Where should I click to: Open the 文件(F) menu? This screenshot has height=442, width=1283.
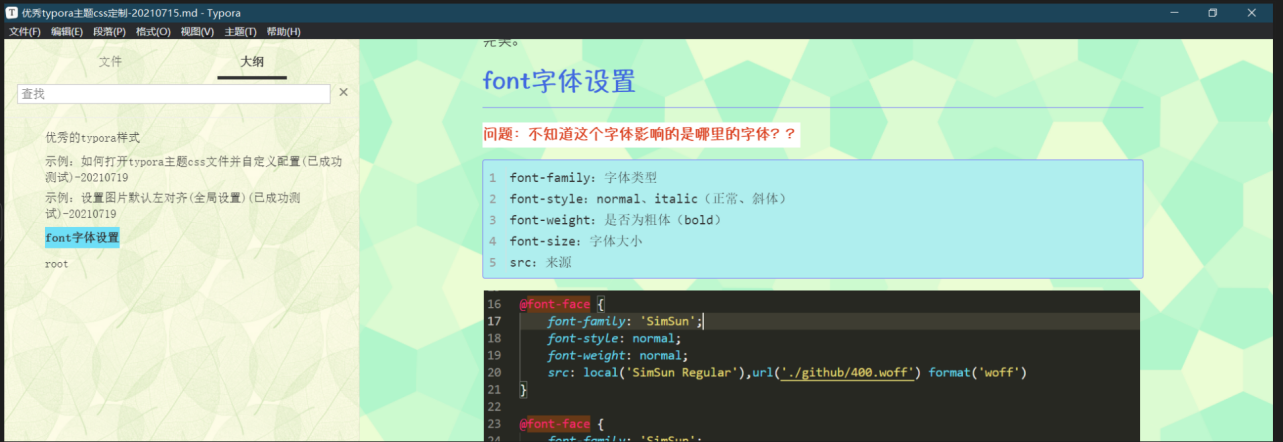click(x=25, y=32)
